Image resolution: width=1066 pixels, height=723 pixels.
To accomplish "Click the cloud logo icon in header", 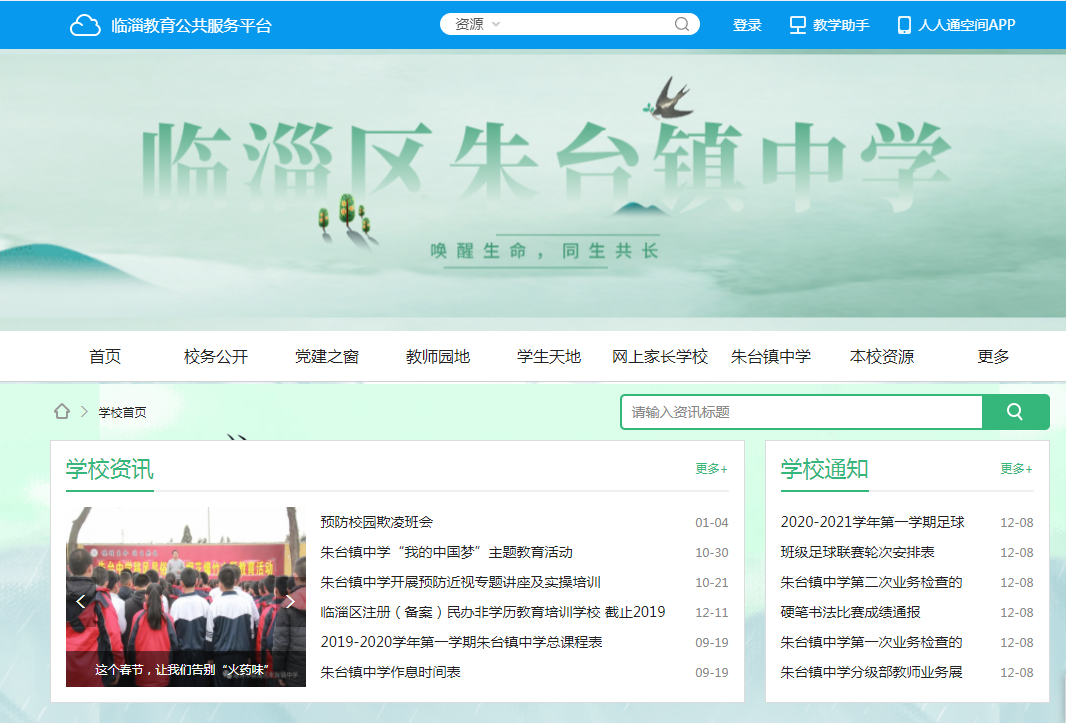I will (85, 25).
